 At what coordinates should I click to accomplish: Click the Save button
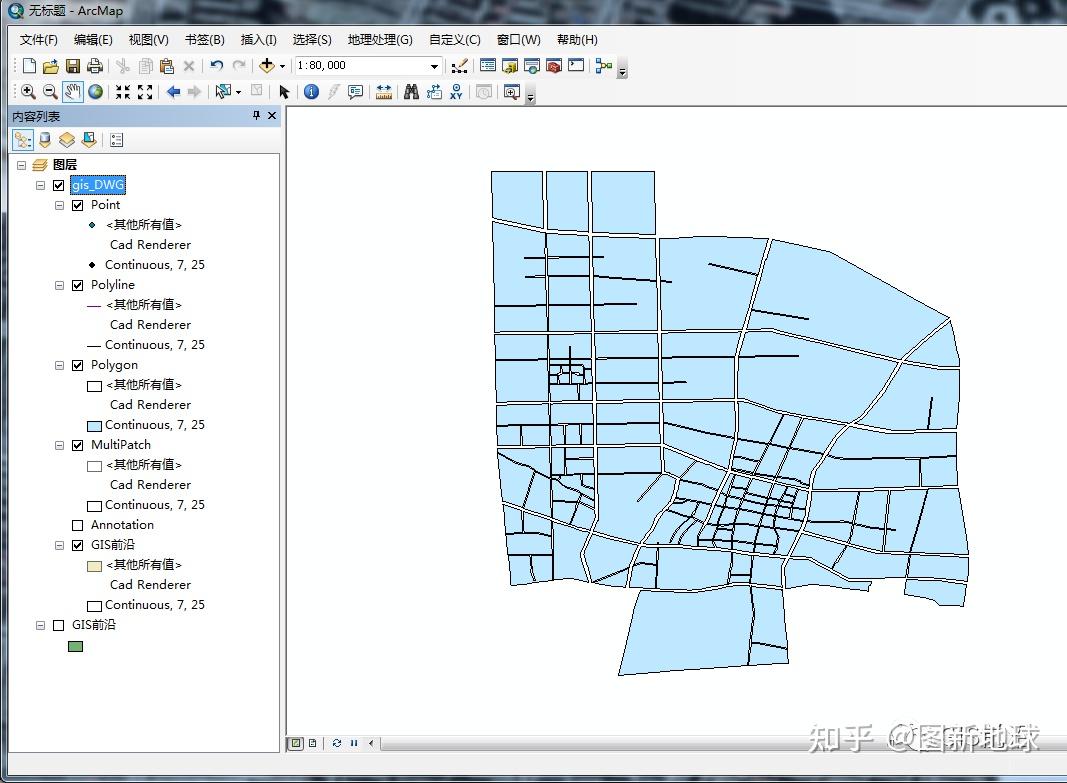point(72,65)
